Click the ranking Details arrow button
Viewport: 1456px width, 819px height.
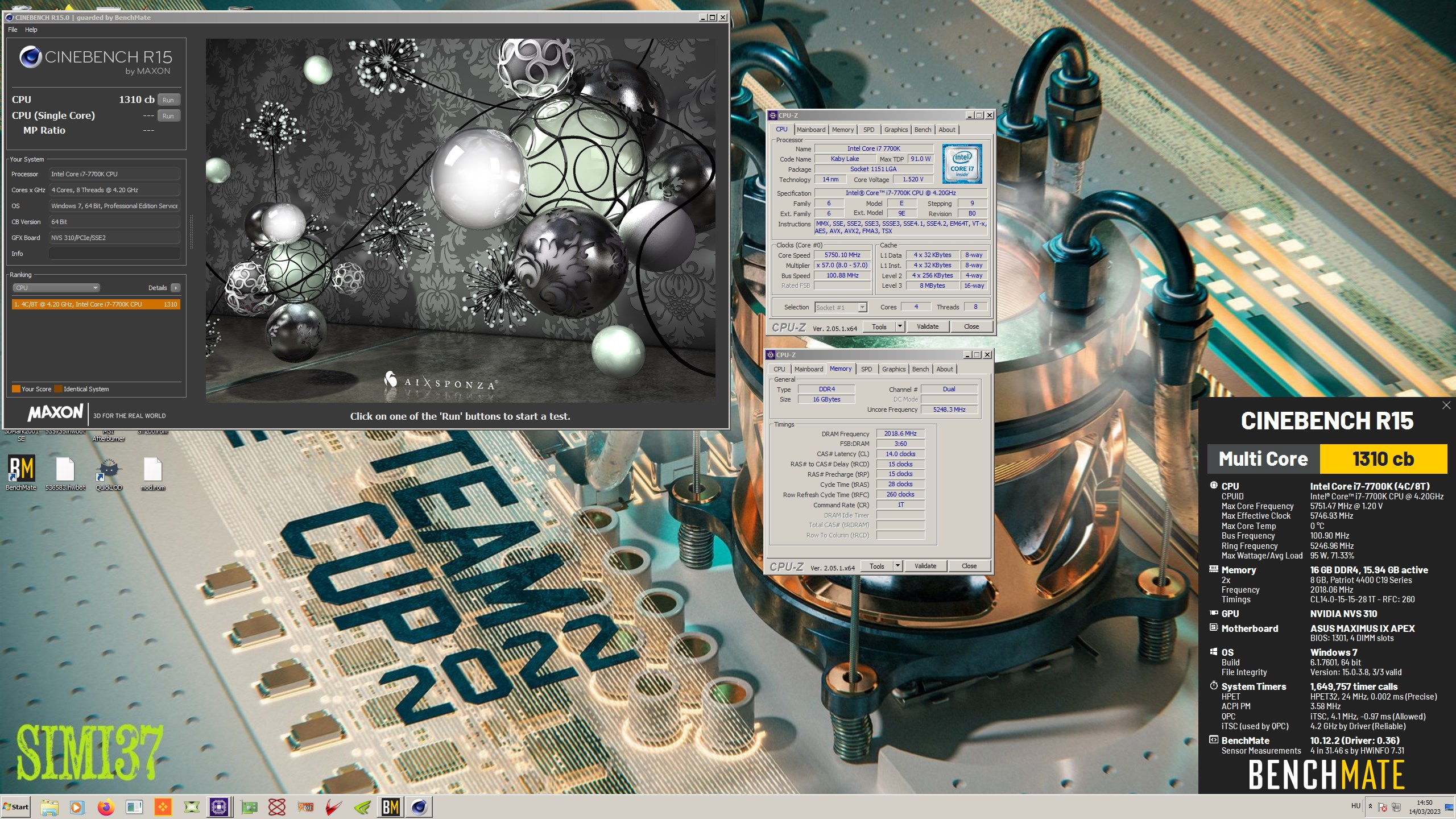coord(176,288)
